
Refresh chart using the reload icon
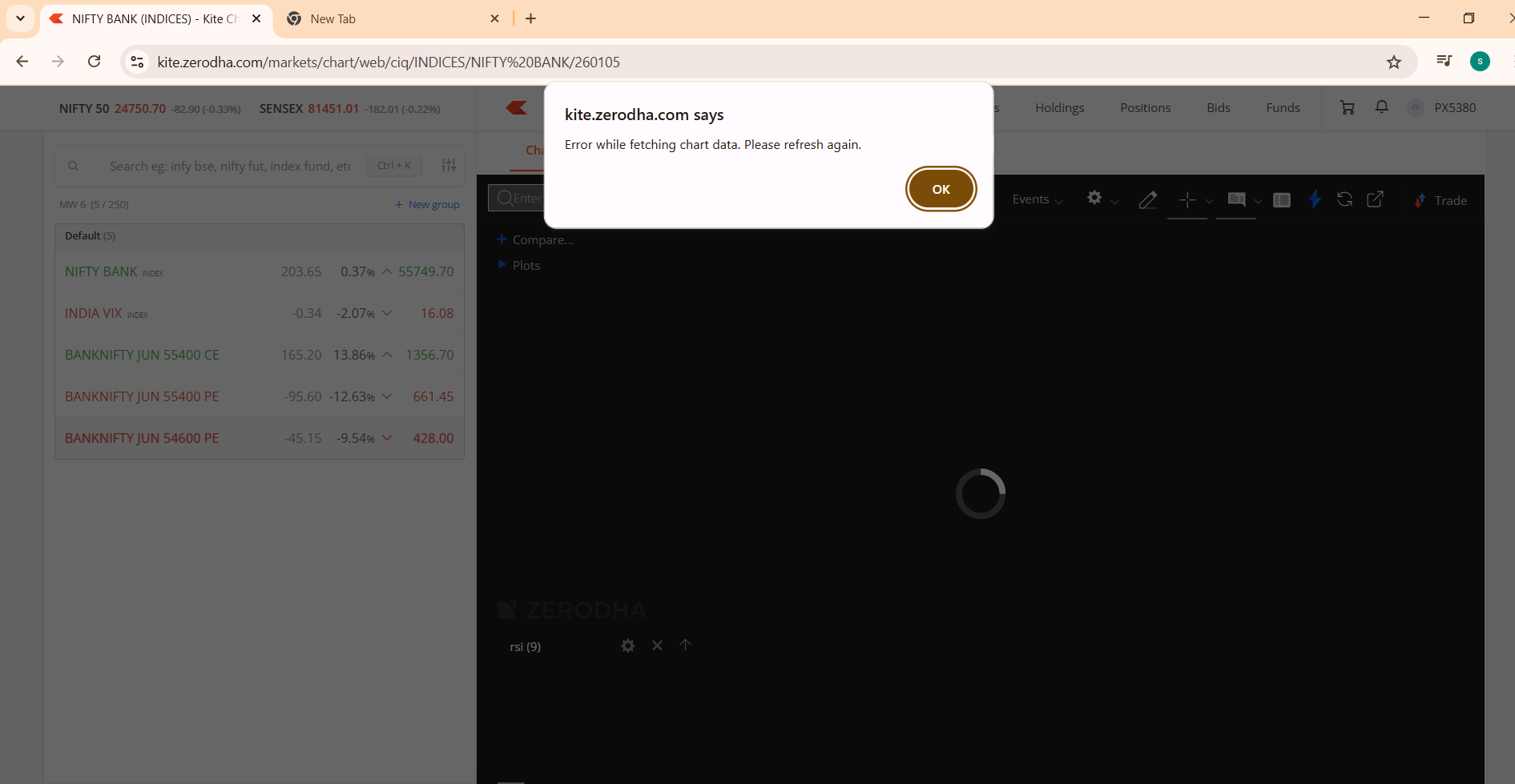coord(1345,199)
